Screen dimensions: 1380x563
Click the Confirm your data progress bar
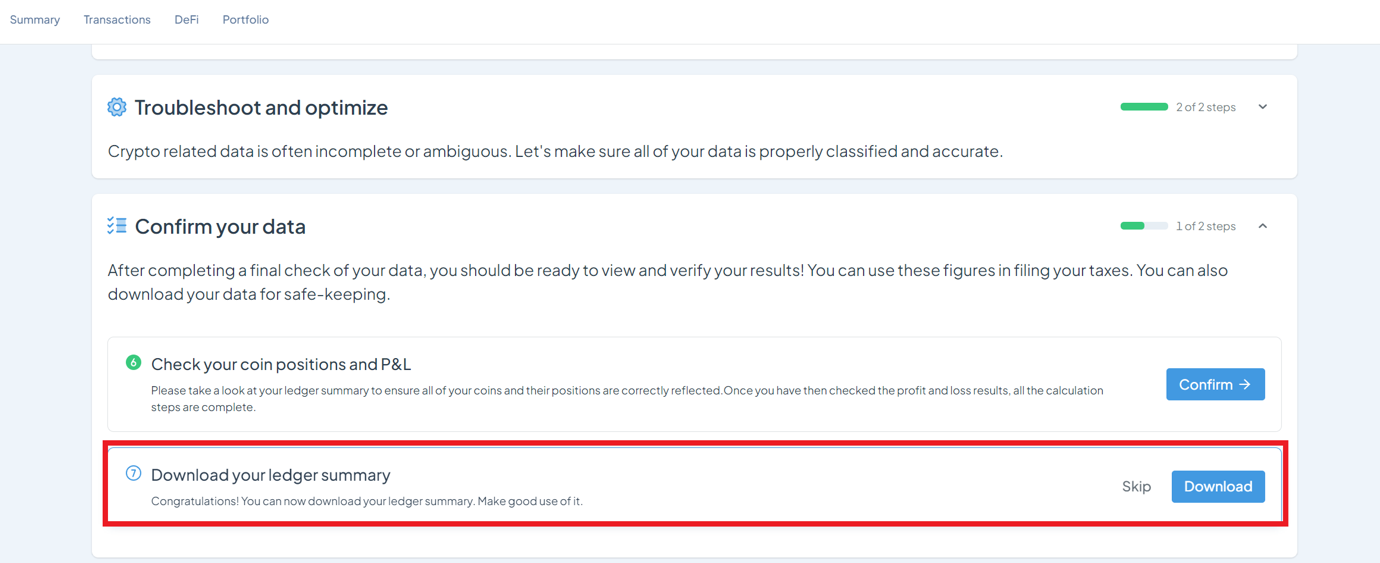1144,226
